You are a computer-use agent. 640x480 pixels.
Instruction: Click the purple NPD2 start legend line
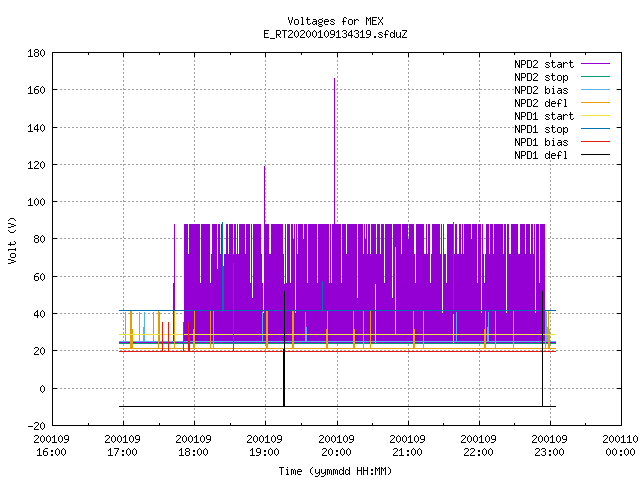(x=596, y=64)
